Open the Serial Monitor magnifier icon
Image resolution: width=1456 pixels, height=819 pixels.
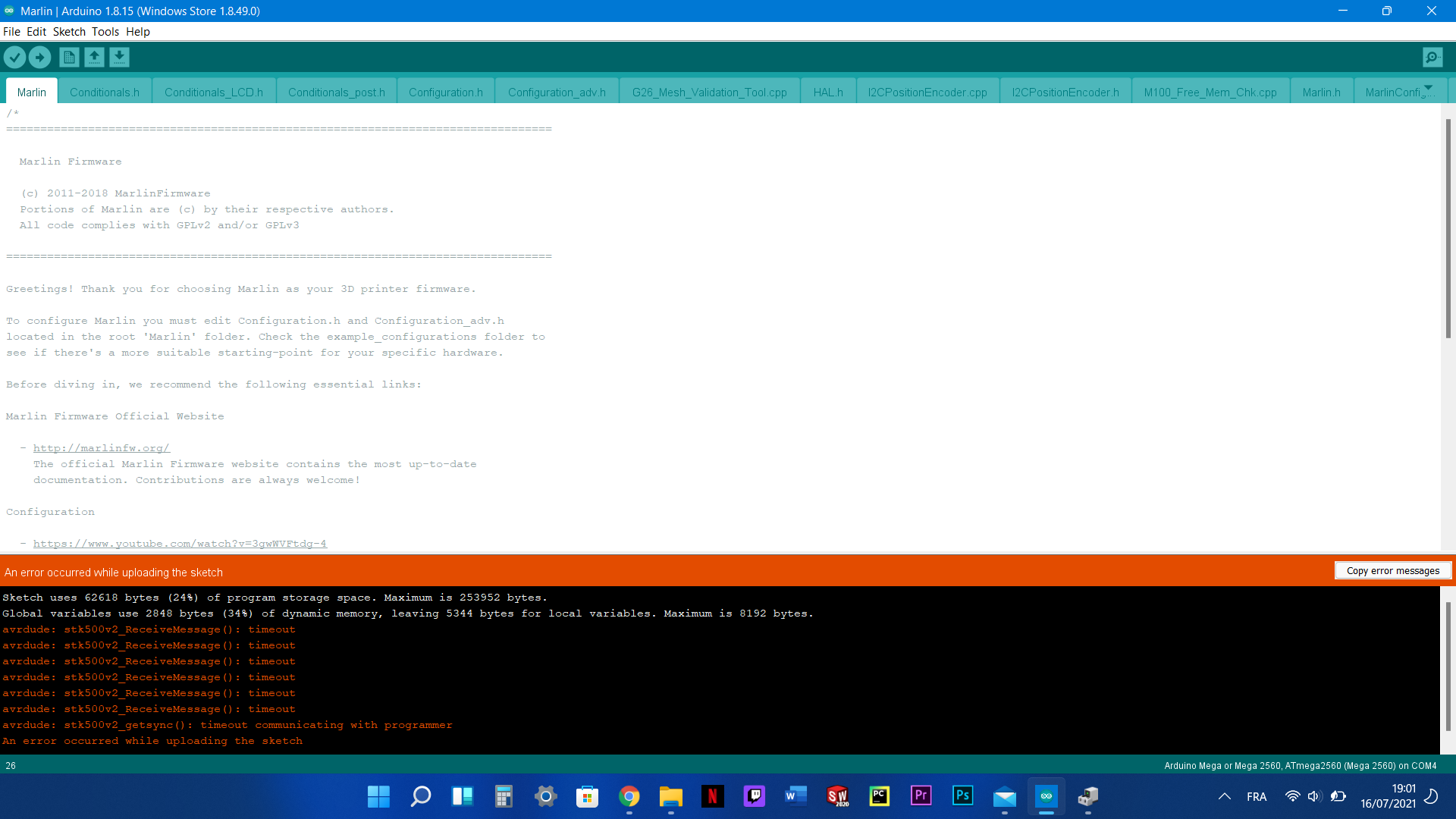tap(1432, 57)
